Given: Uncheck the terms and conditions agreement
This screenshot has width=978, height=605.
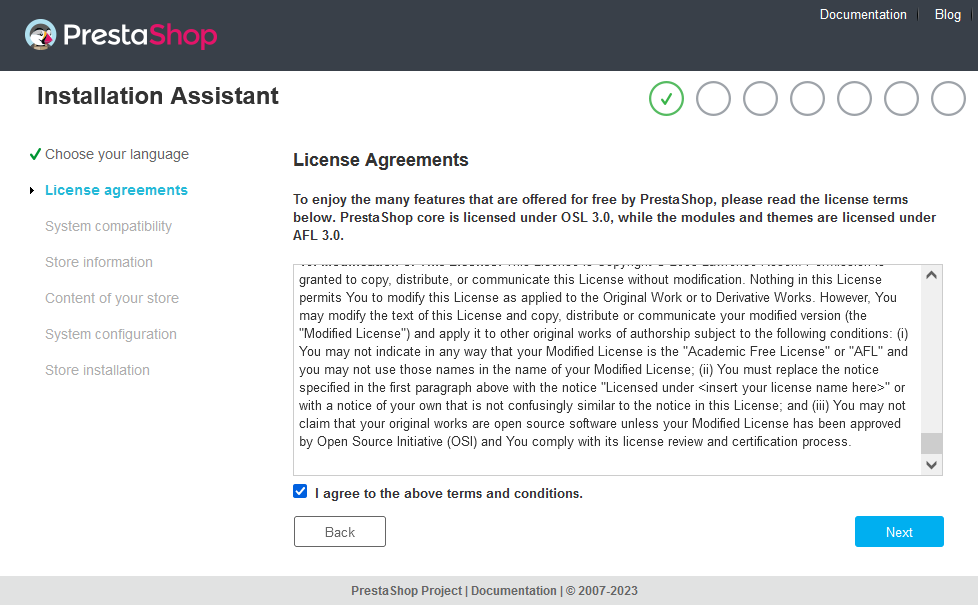Looking at the screenshot, I should pyautogui.click(x=300, y=491).
